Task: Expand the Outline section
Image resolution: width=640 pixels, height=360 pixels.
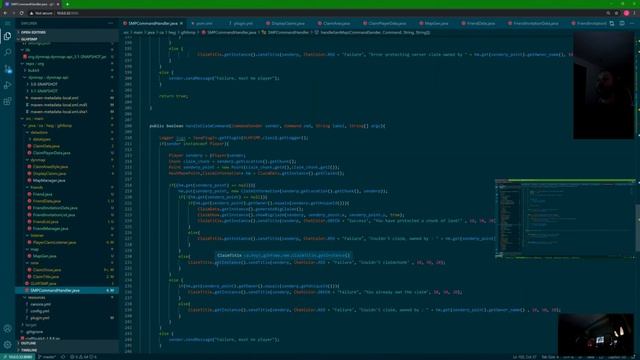Action: coord(67,343)
